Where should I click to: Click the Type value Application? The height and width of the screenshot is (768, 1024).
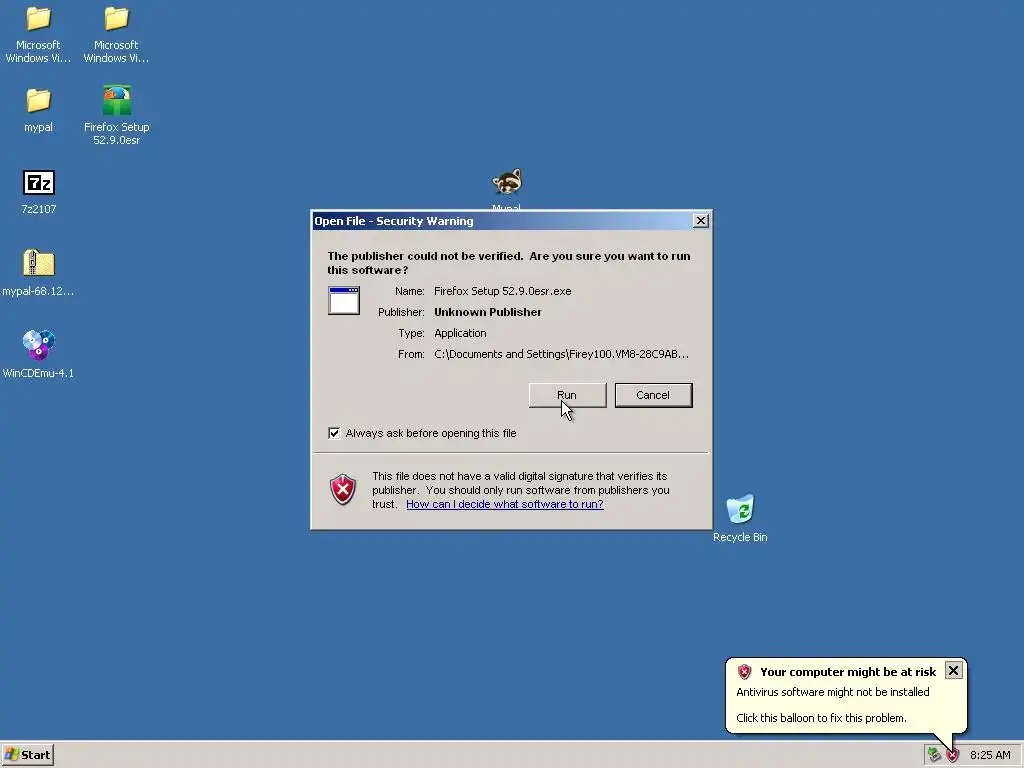tap(460, 333)
